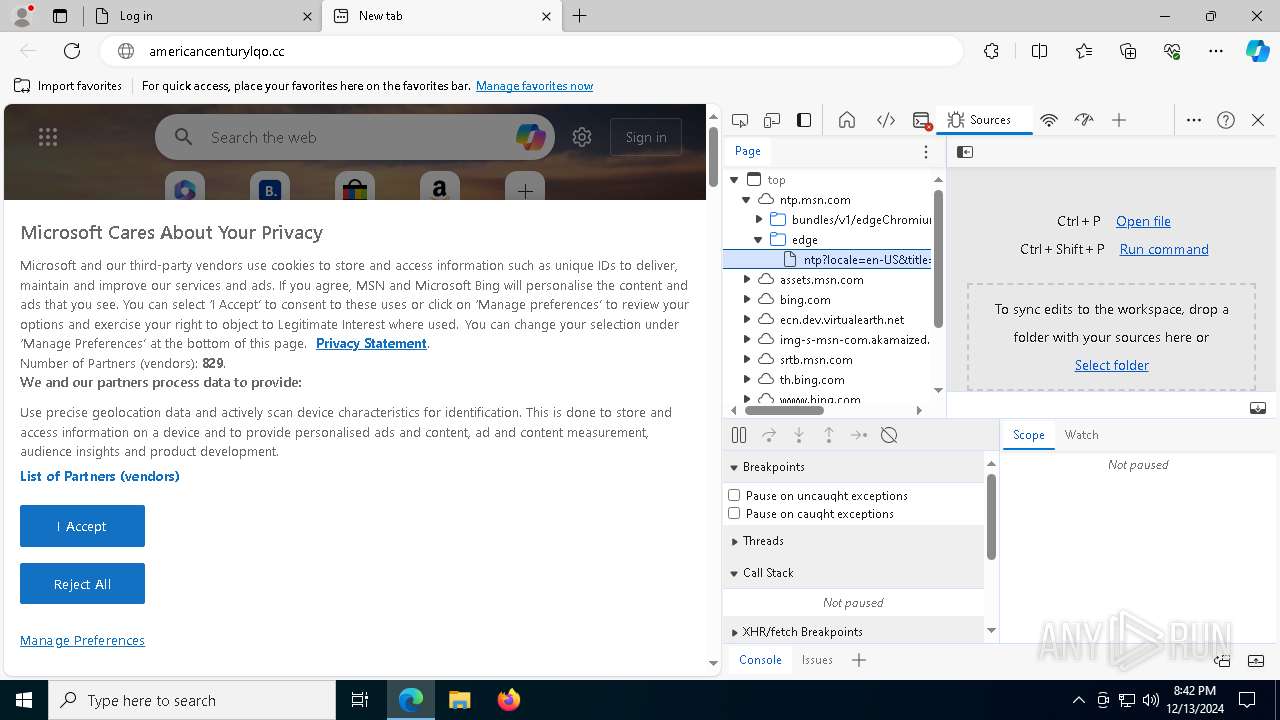Image resolution: width=1280 pixels, height=720 pixels.
Task: Open Customize and control DevTools menu
Action: coord(1194,120)
